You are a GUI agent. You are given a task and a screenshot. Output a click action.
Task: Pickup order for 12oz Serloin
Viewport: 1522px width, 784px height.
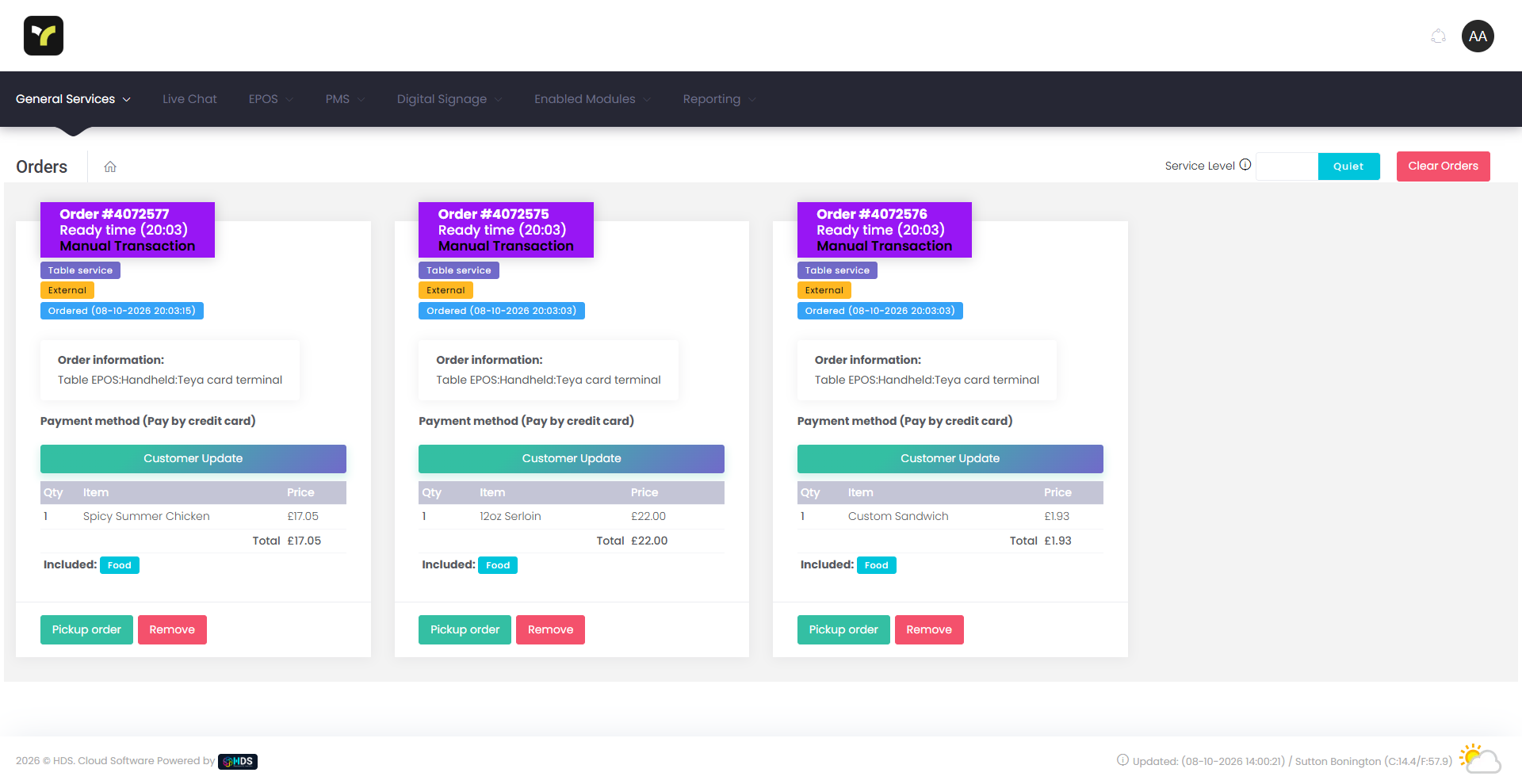pyautogui.click(x=465, y=629)
